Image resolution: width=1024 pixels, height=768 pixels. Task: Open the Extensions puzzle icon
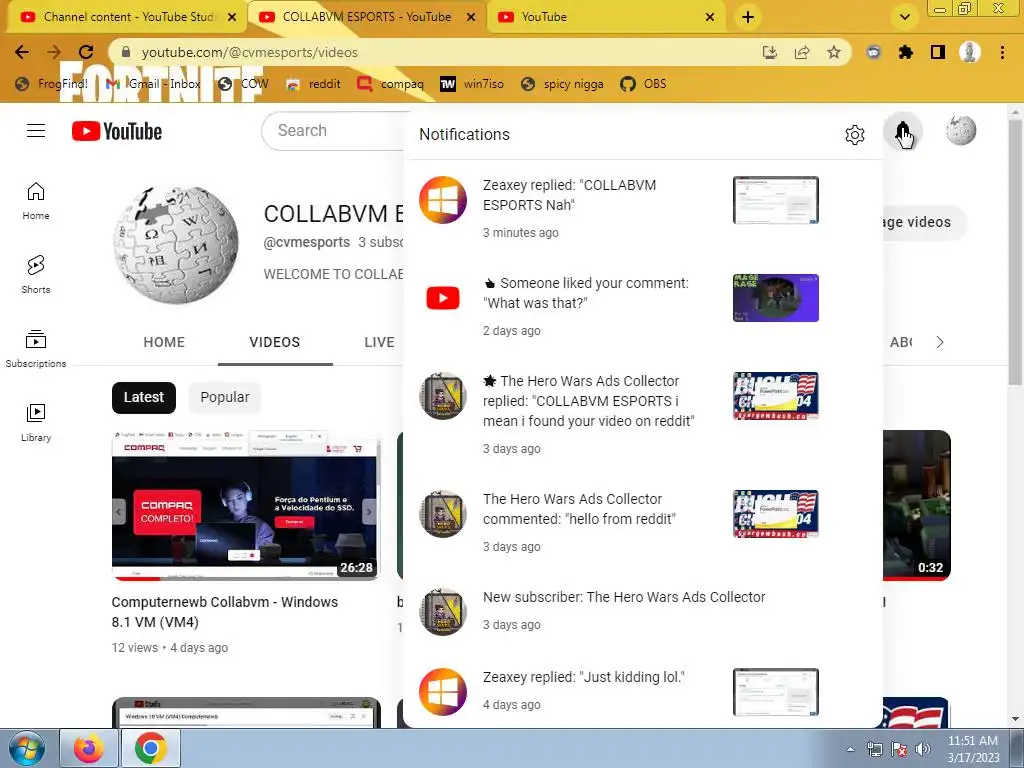pyautogui.click(x=906, y=52)
